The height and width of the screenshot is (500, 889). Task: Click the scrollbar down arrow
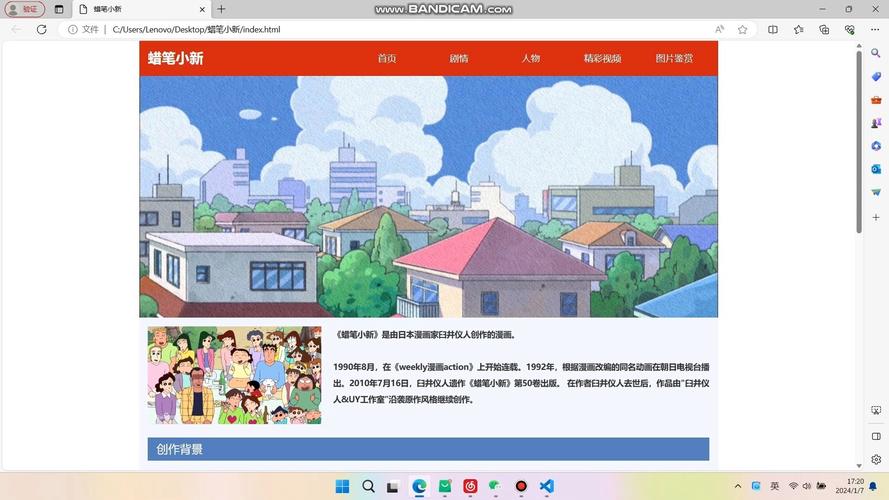click(x=859, y=465)
